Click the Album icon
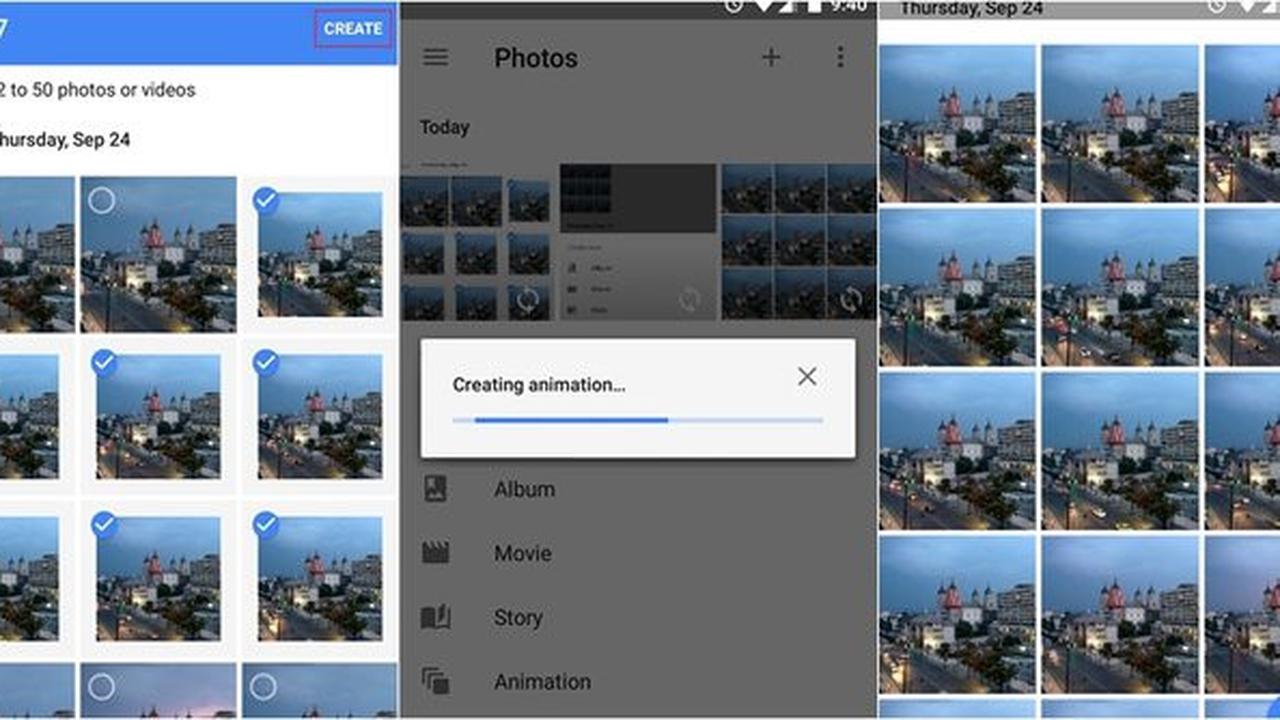 [x=436, y=489]
